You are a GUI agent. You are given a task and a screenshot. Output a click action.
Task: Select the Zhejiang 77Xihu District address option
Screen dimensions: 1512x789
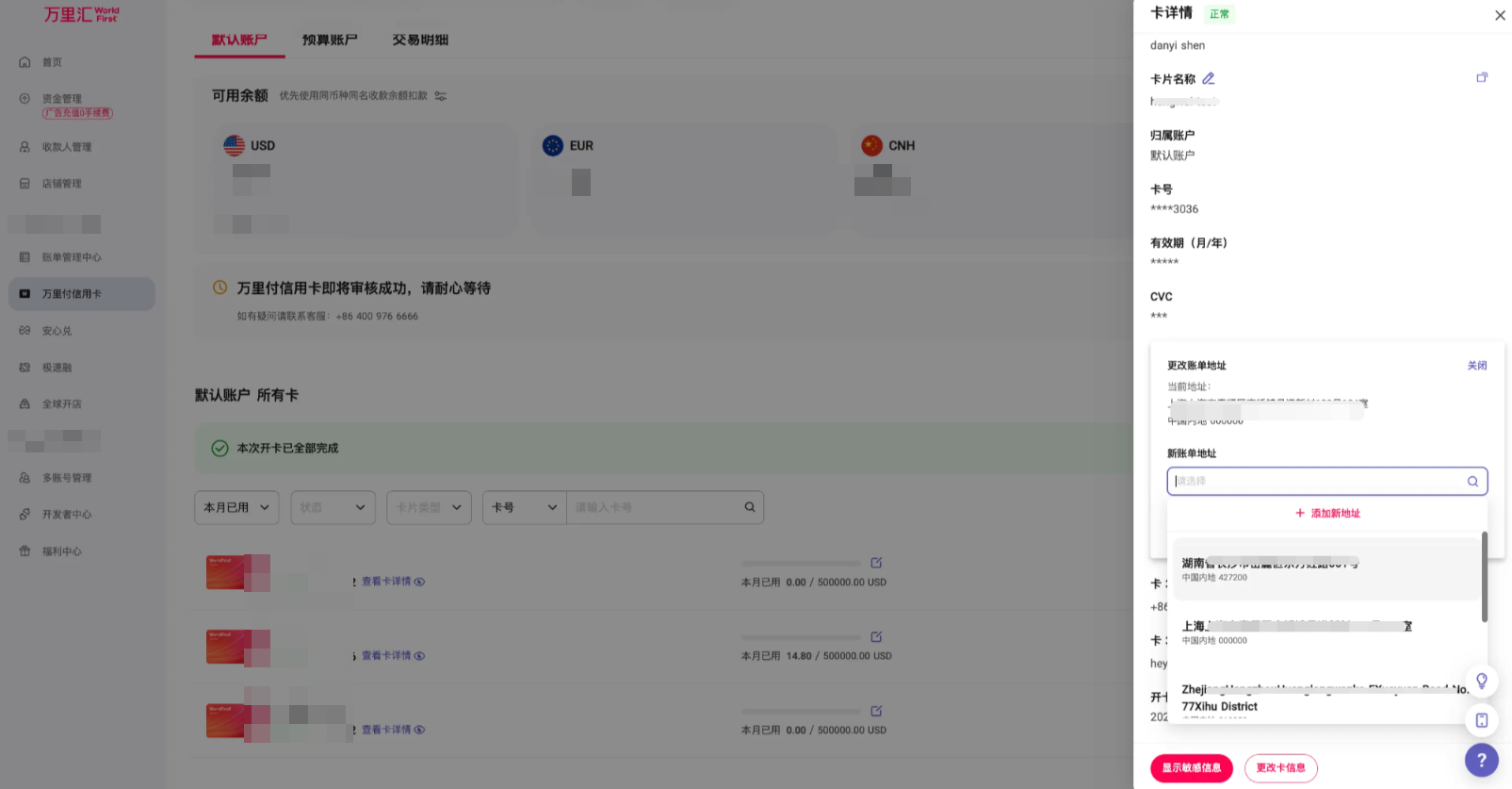pyautogui.click(x=1326, y=702)
